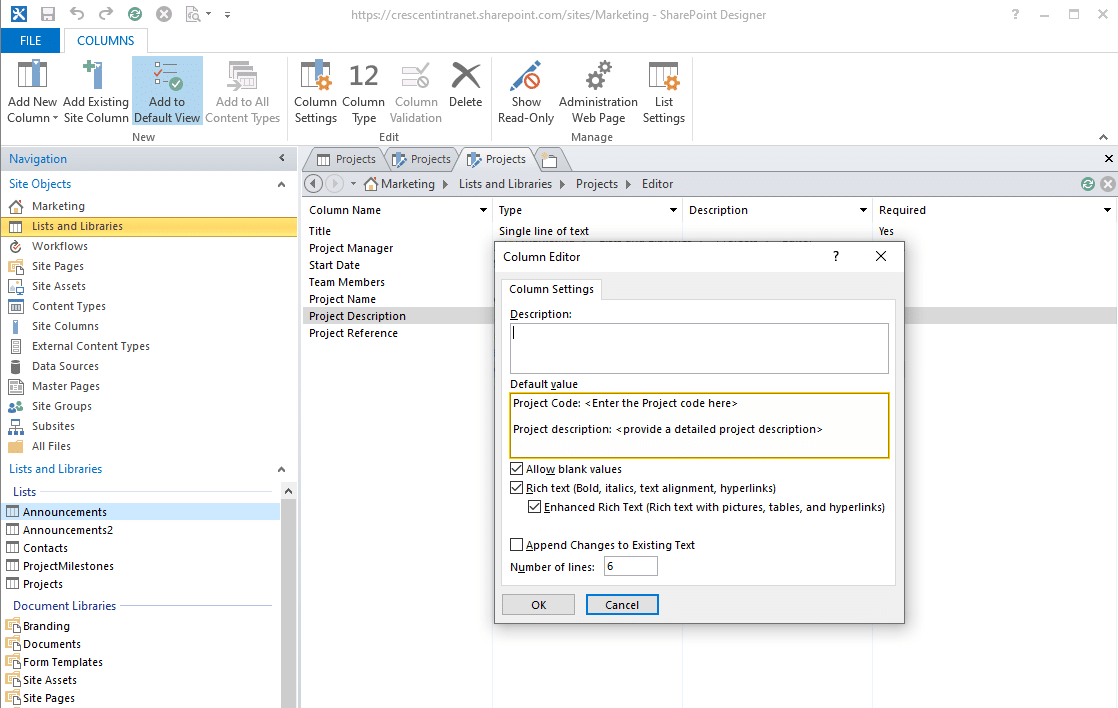Screen dimensions: 1118x708
Task: Delete the selected column
Action: pyautogui.click(x=465, y=89)
